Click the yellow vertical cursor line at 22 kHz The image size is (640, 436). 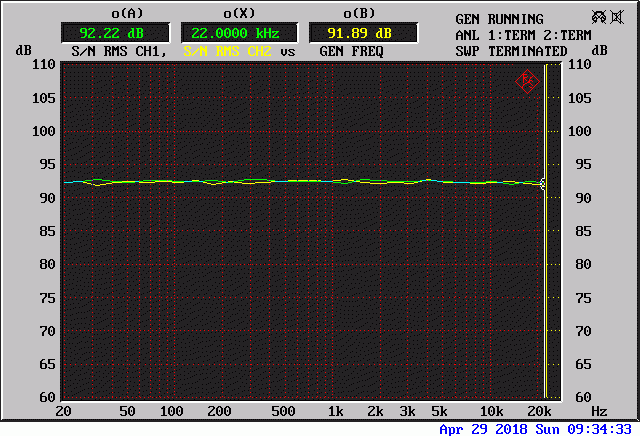pos(545,231)
